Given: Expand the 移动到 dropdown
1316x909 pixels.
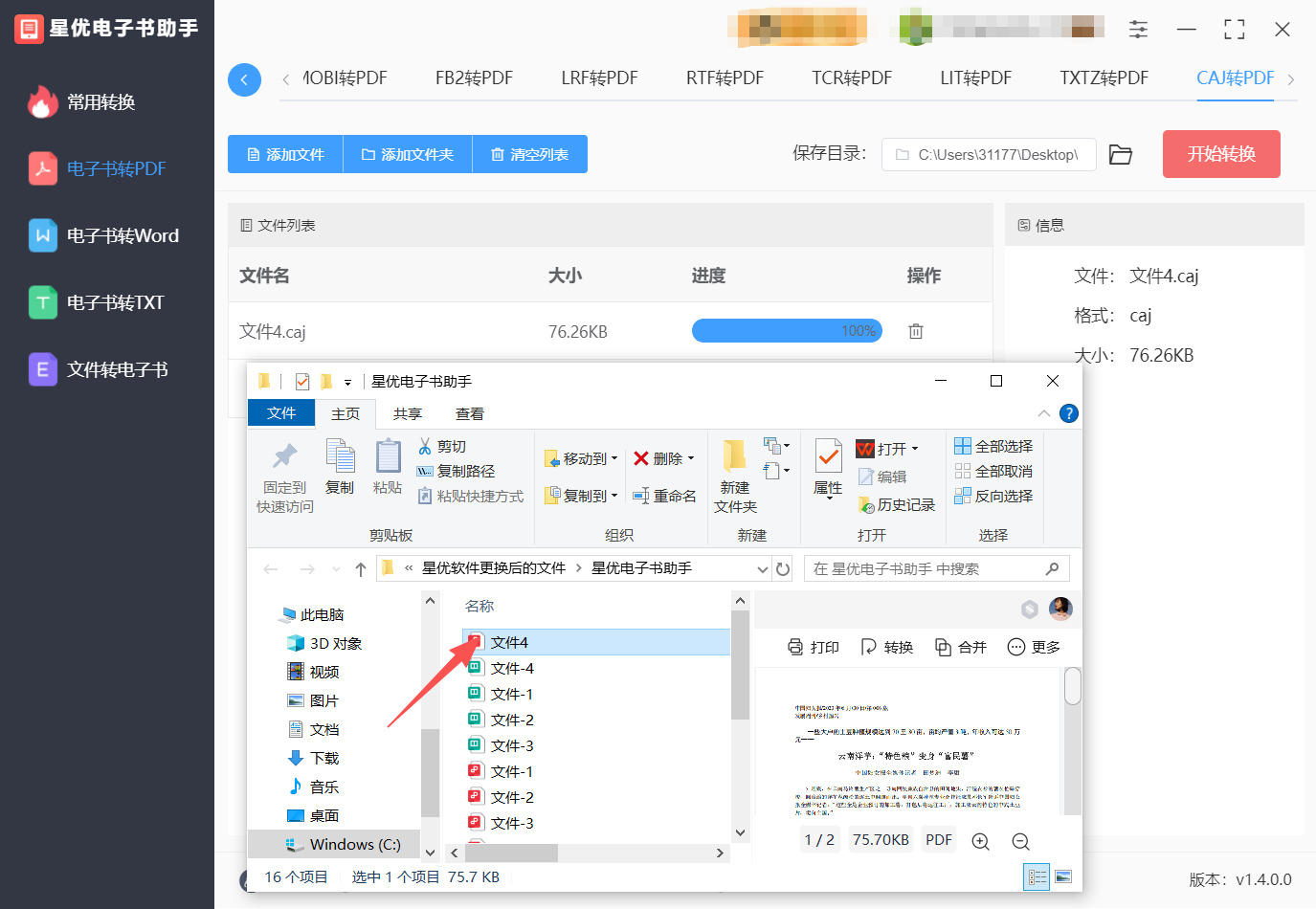Looking at the screenshot, I should pos(614,458).
